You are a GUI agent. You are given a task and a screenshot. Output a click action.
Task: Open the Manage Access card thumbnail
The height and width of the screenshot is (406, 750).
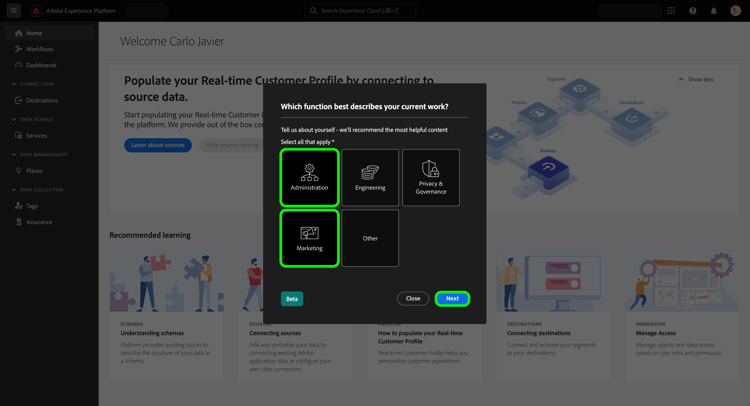[682, 282]
